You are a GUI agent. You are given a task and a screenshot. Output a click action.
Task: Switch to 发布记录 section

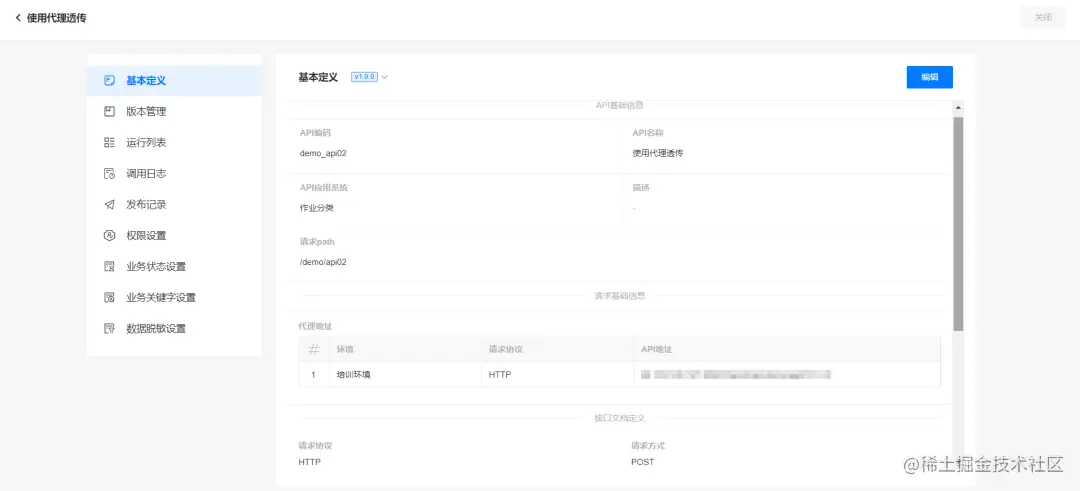(174, 205)
